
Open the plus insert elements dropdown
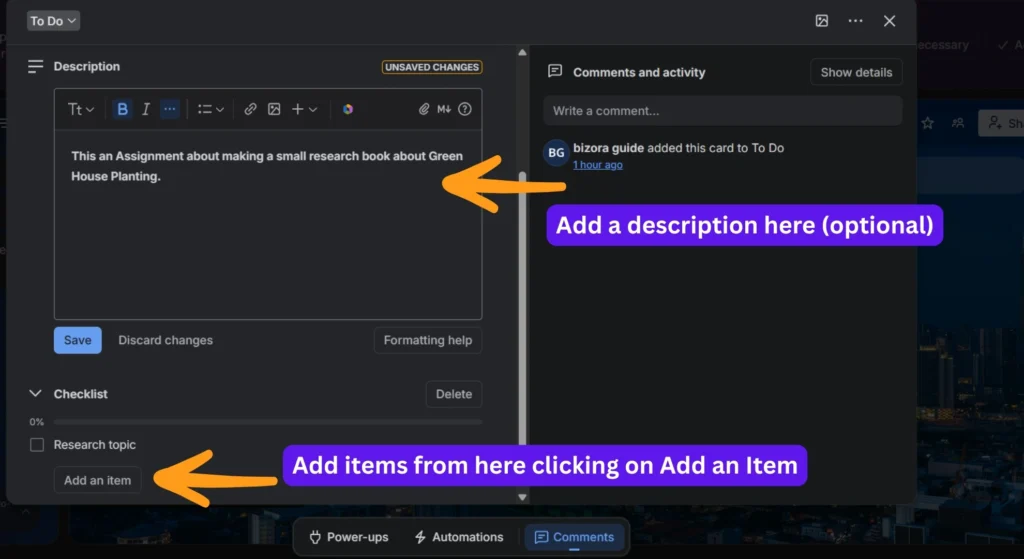(x=304, y=109)
